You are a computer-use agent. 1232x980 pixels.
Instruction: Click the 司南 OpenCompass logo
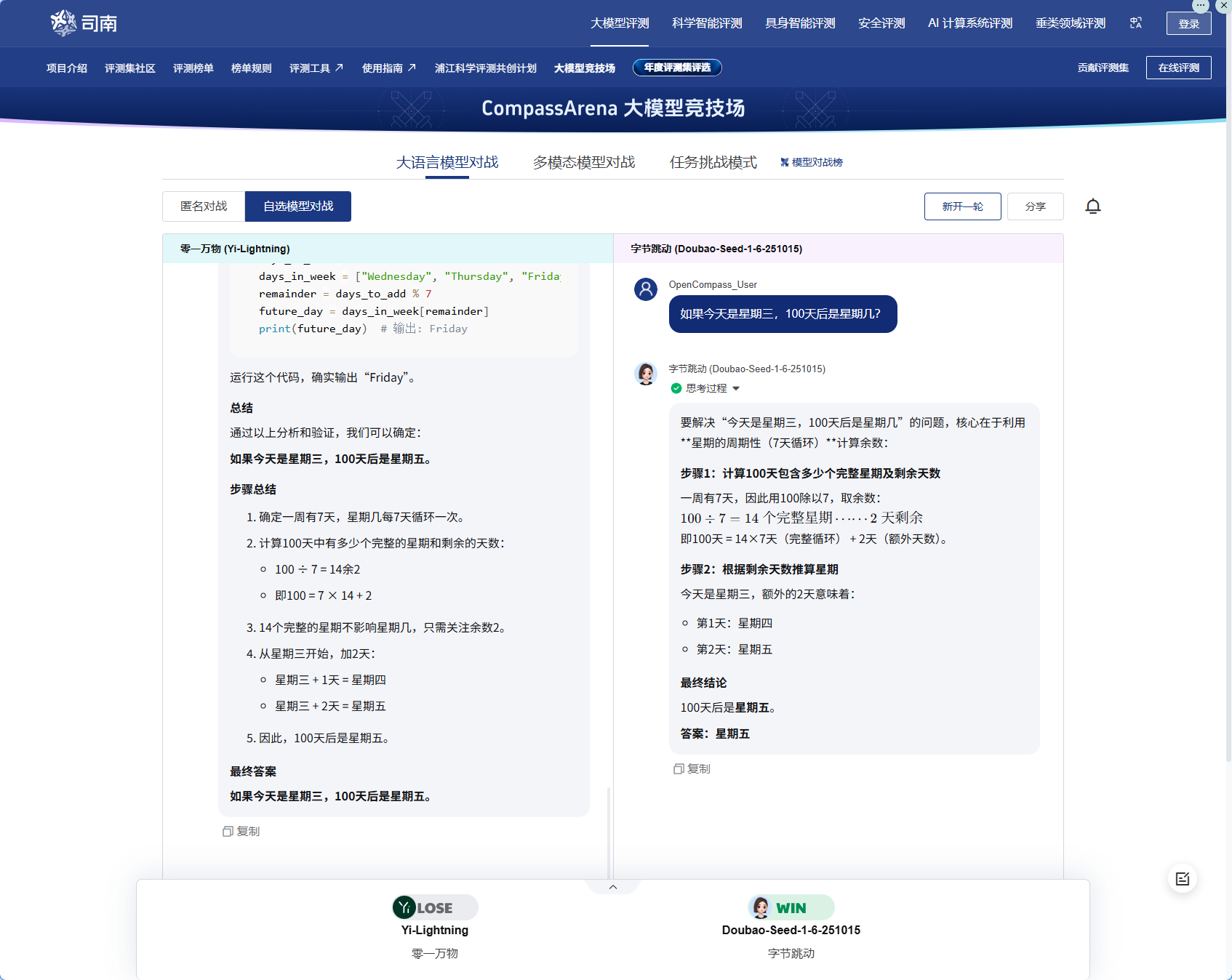pyautogui.click(x=84, y=23)
